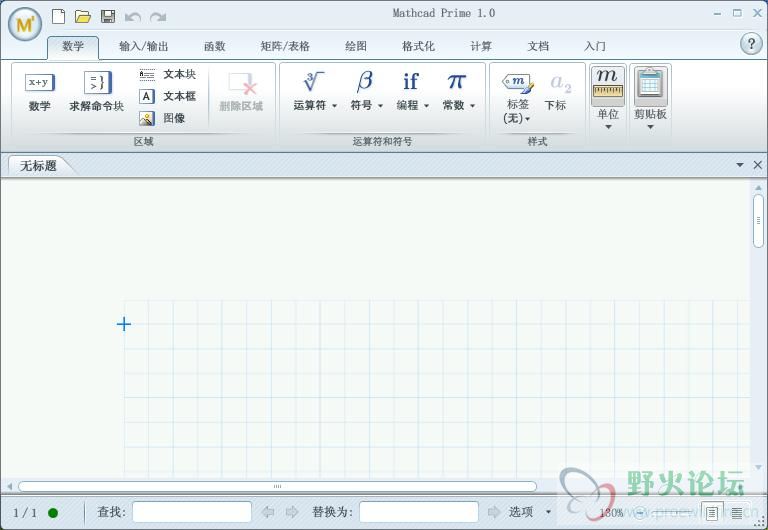Maximize the Mathcad Prime window
The image size is (768, 530).
click(737, 13)
